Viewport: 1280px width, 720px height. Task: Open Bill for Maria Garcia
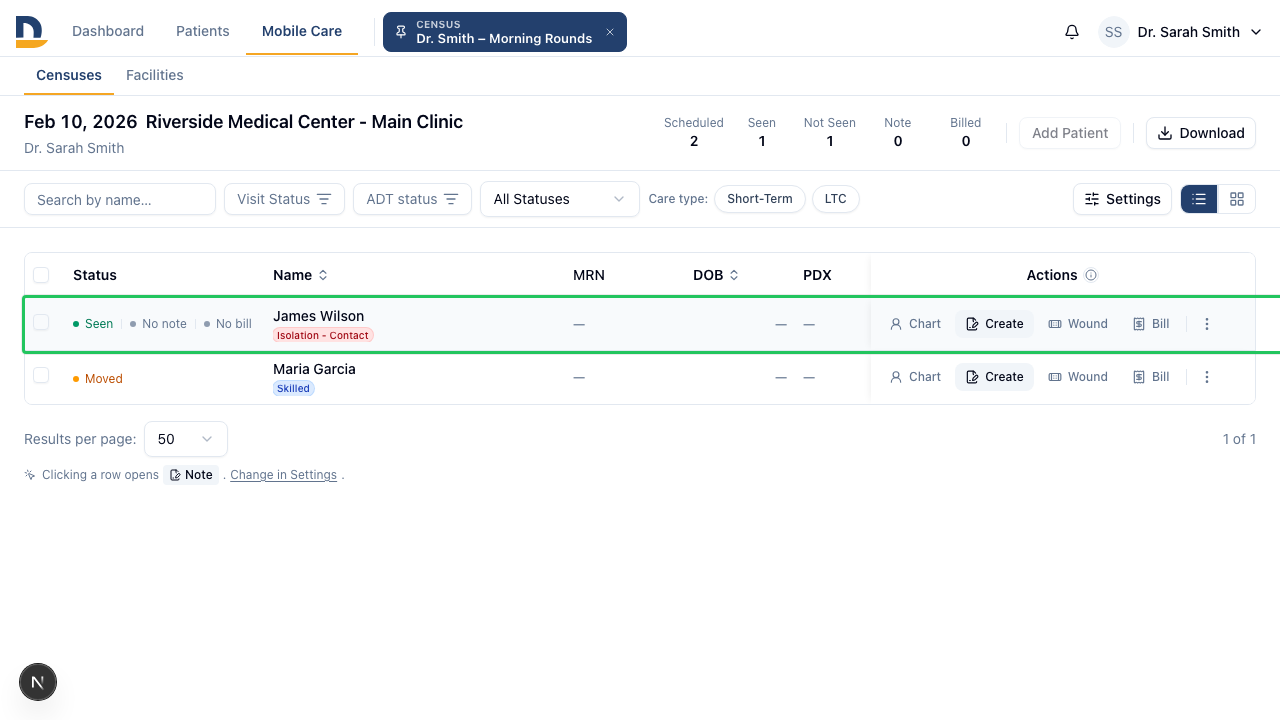pos(1151,377)
